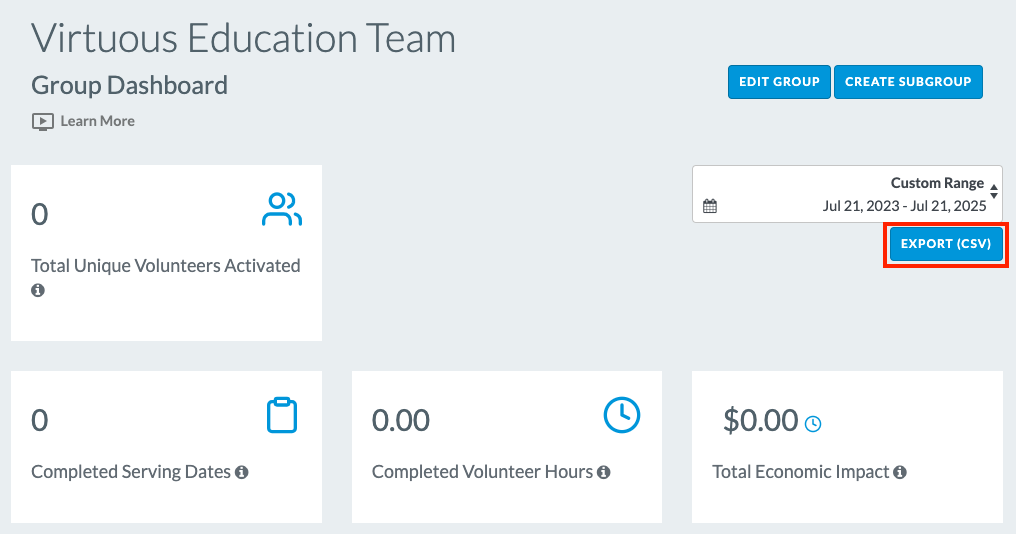This screenshot has width=1016, height=534.
Task: Click the volunteers people icon
Action: 282,209
